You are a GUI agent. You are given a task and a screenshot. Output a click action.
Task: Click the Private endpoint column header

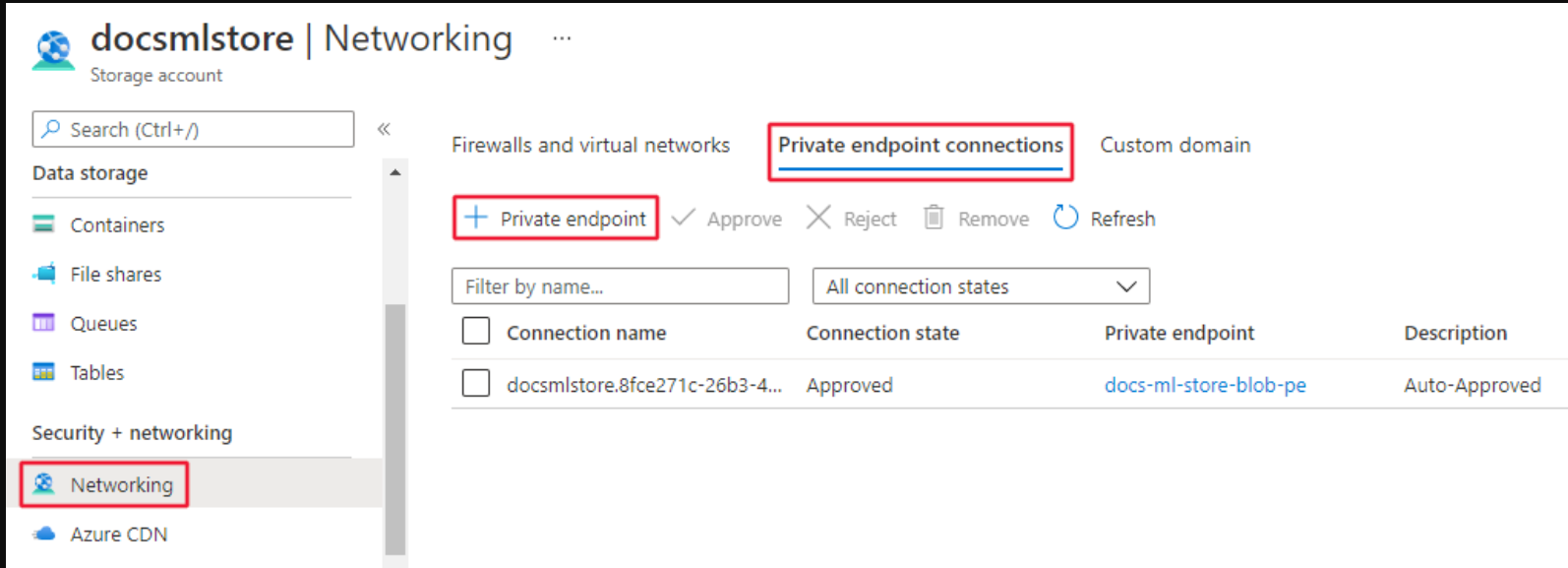pyautogui.click(x=1179, y=333)
